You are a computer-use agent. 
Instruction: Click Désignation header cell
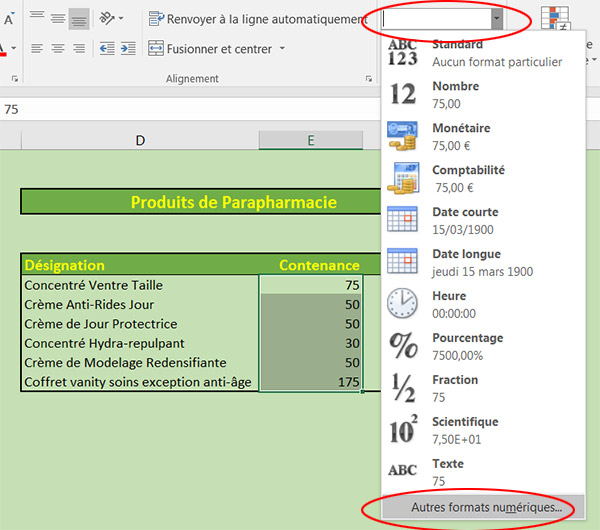click(140, 265)
